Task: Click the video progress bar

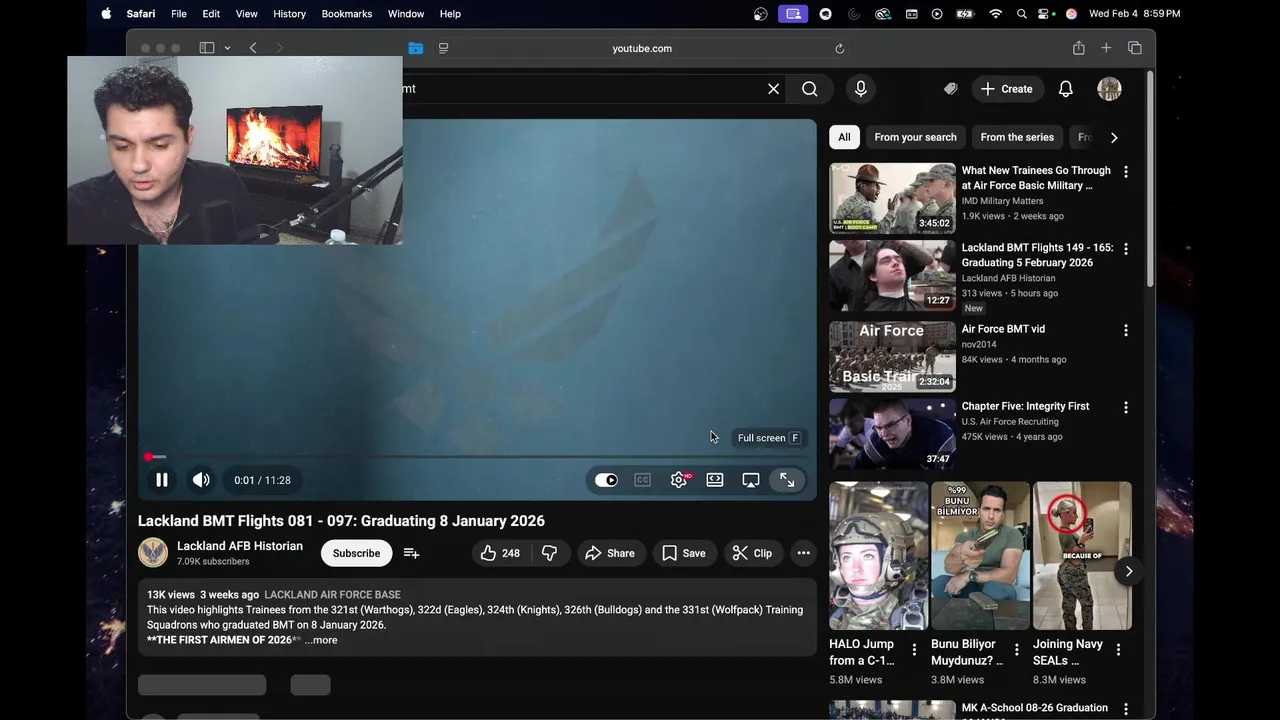Action: pos(477,457)
